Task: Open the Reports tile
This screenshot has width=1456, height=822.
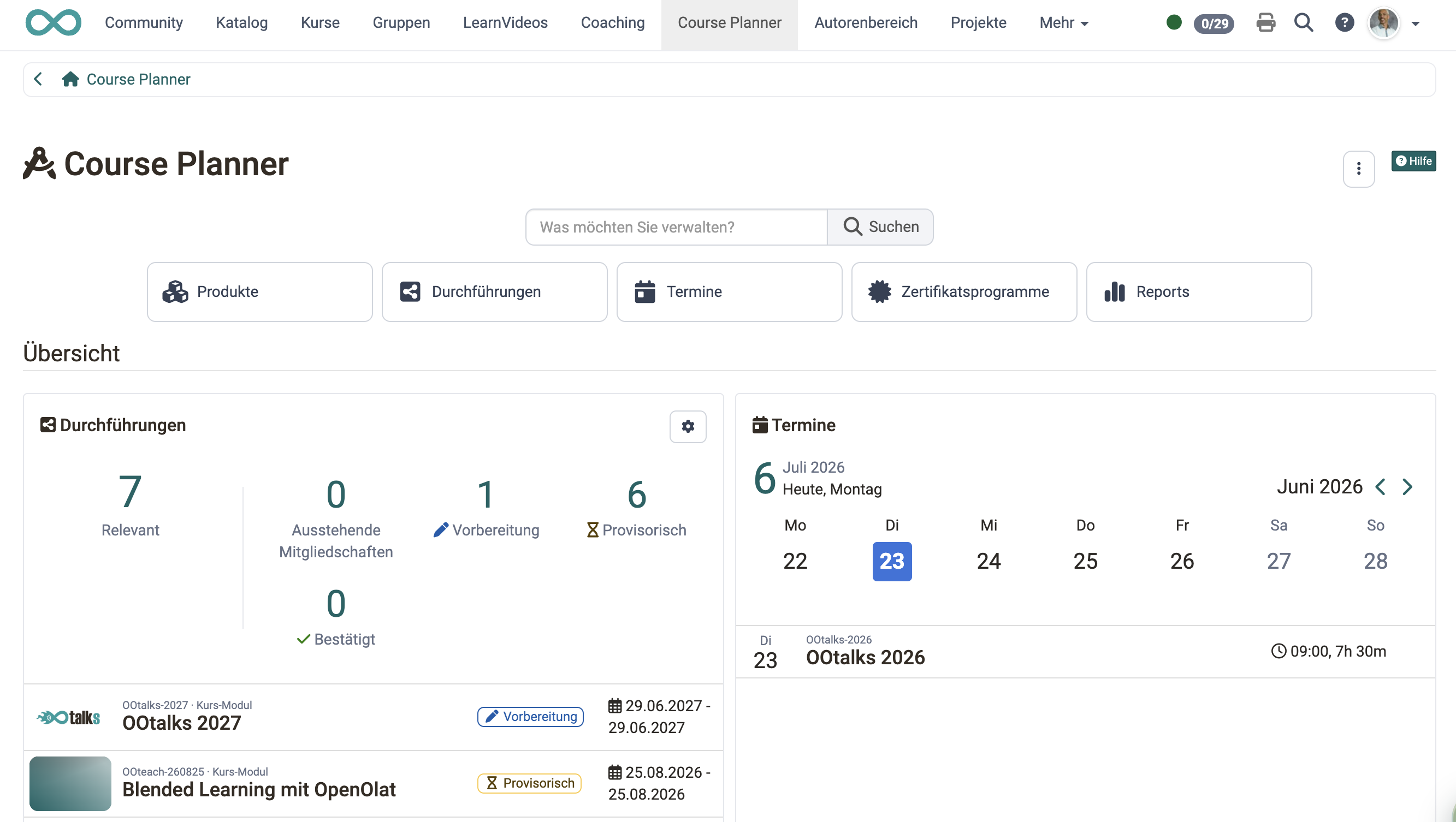Action: pos(1199,291)
